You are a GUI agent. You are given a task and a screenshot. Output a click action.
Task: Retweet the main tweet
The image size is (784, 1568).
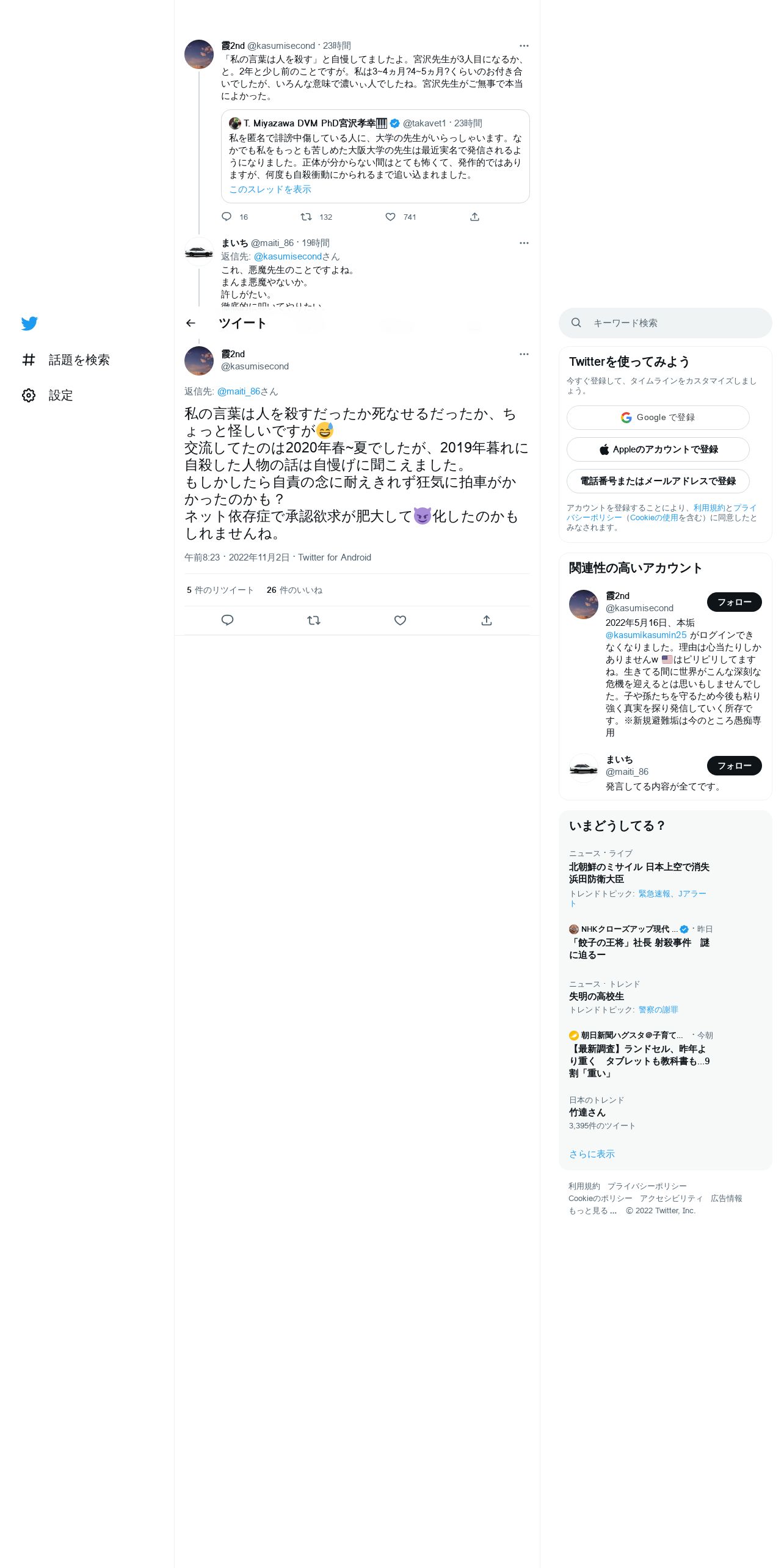pyautogui.click(x=314, y=620)
